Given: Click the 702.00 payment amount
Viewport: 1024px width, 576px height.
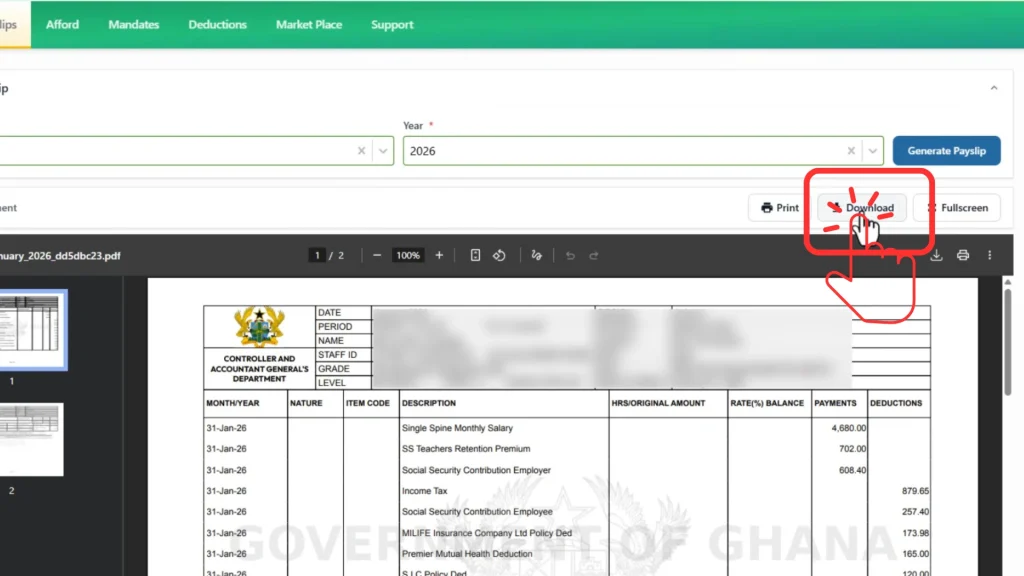Looking at the screenshot, I should coord(852,449).
